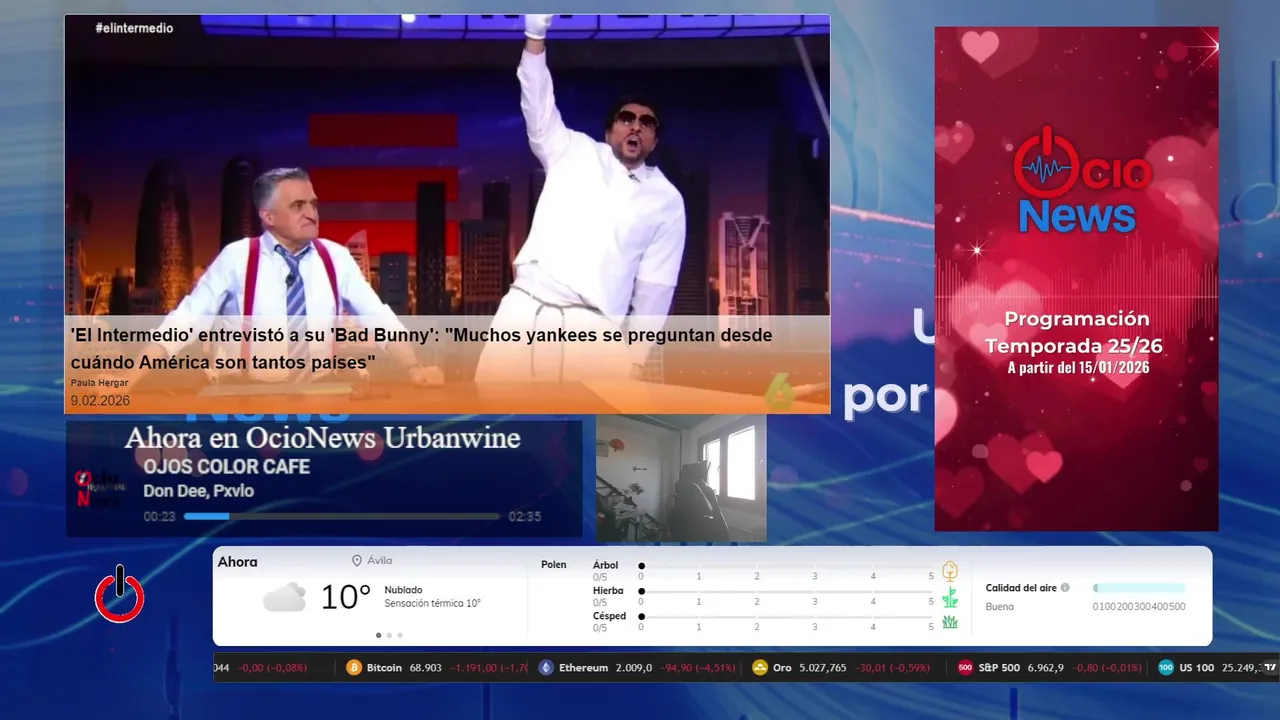
Task: Click Ethereum change −94,90 (−4,51%)
Action: point(699,668)
